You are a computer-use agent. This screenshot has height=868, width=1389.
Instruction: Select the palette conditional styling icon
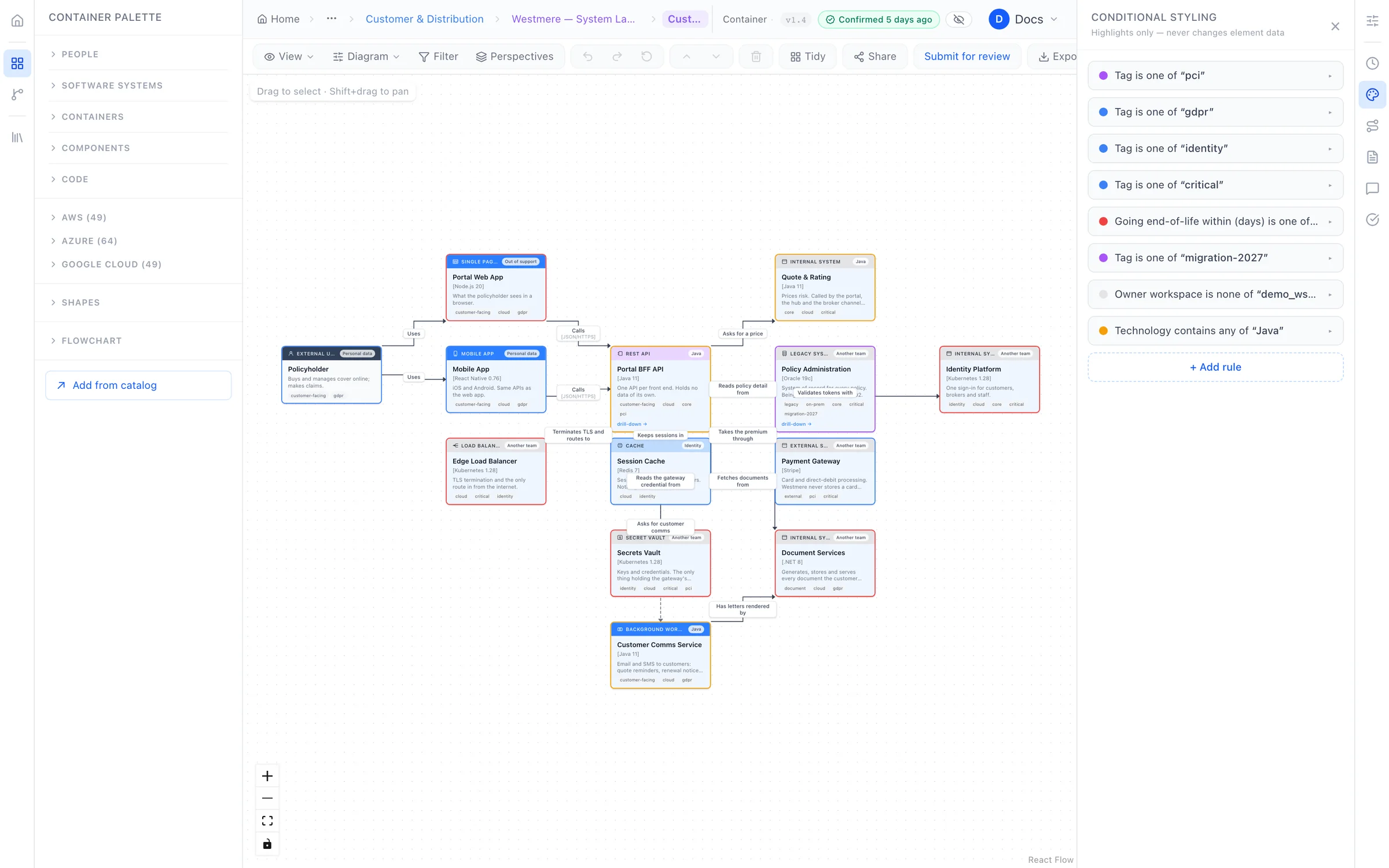[1372, 94]
